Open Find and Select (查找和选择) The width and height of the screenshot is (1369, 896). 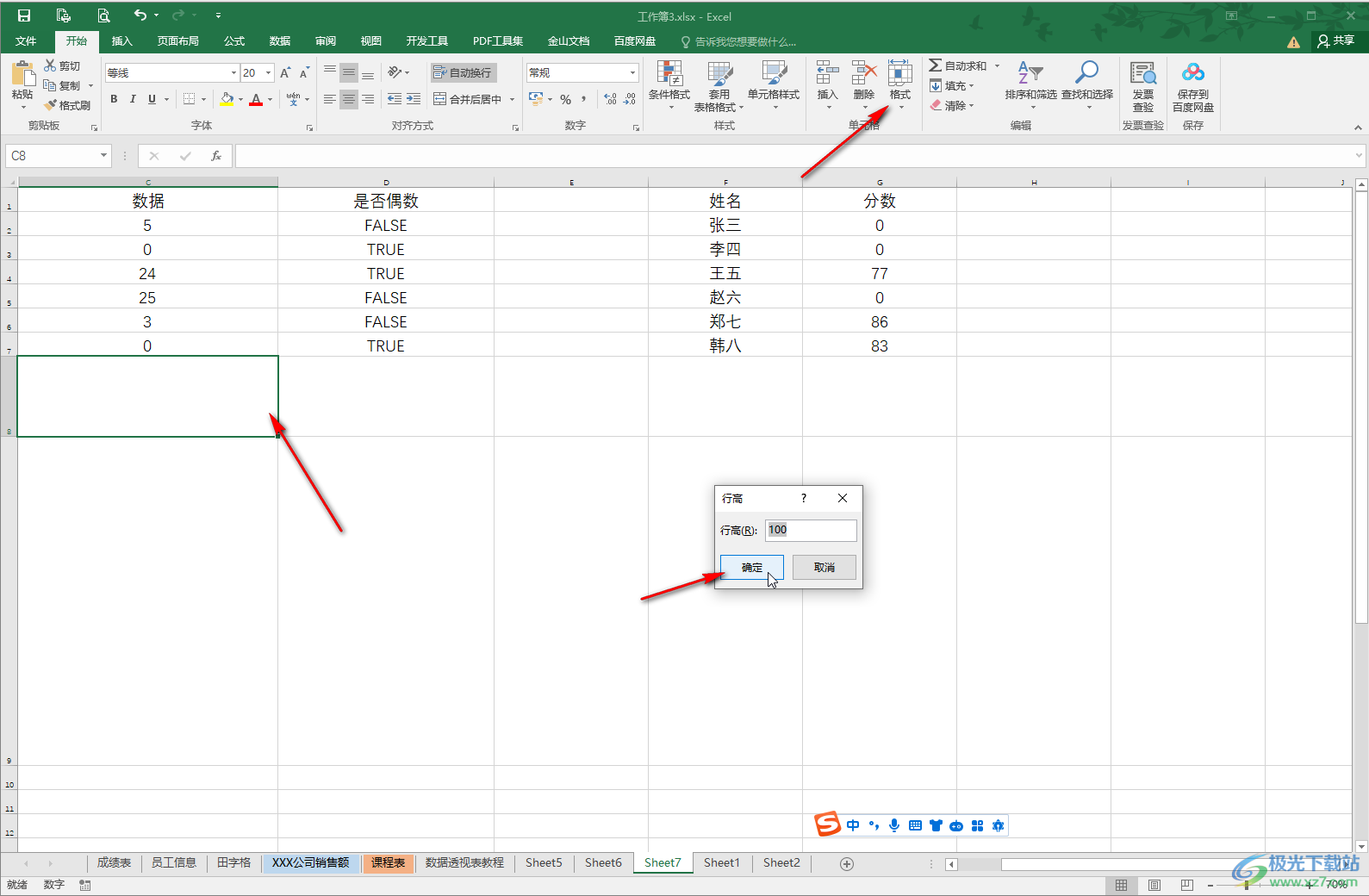(x=1087, y=85)
